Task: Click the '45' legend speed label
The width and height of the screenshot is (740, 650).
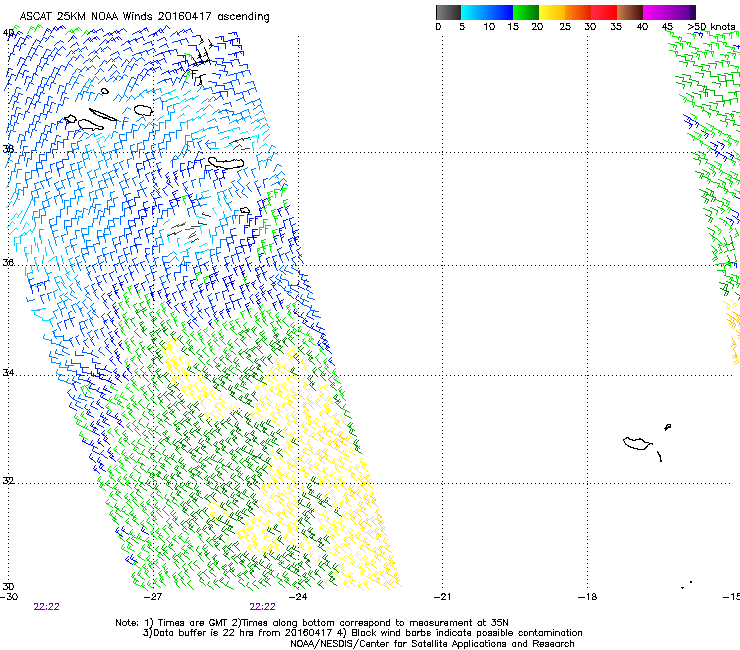Action: 667,27
